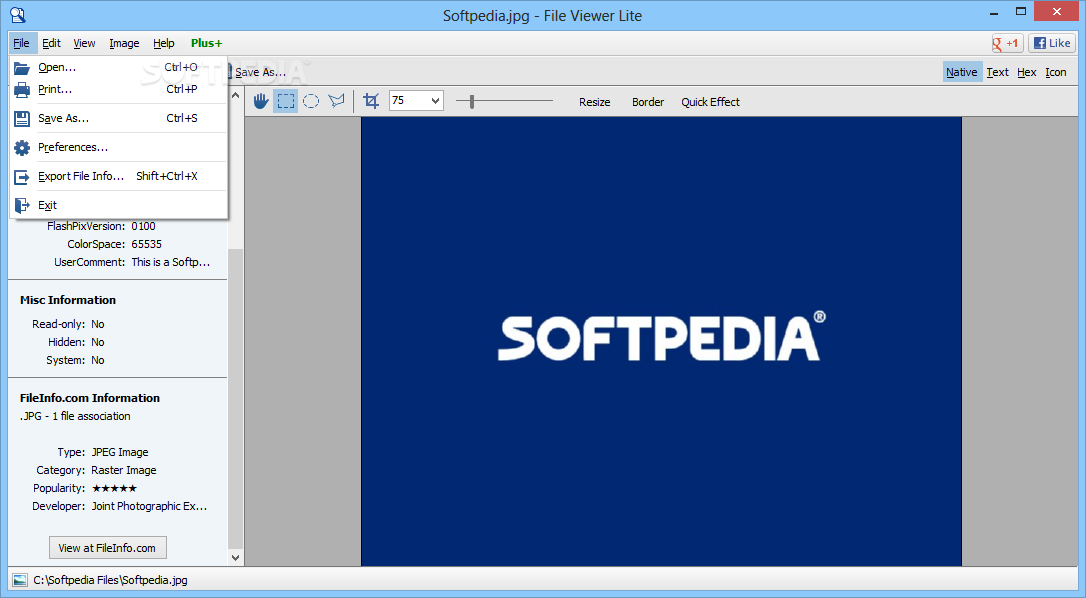Switch to the Hex view tab
This screenshot has width=1086, height=598.
(1026, 72)
